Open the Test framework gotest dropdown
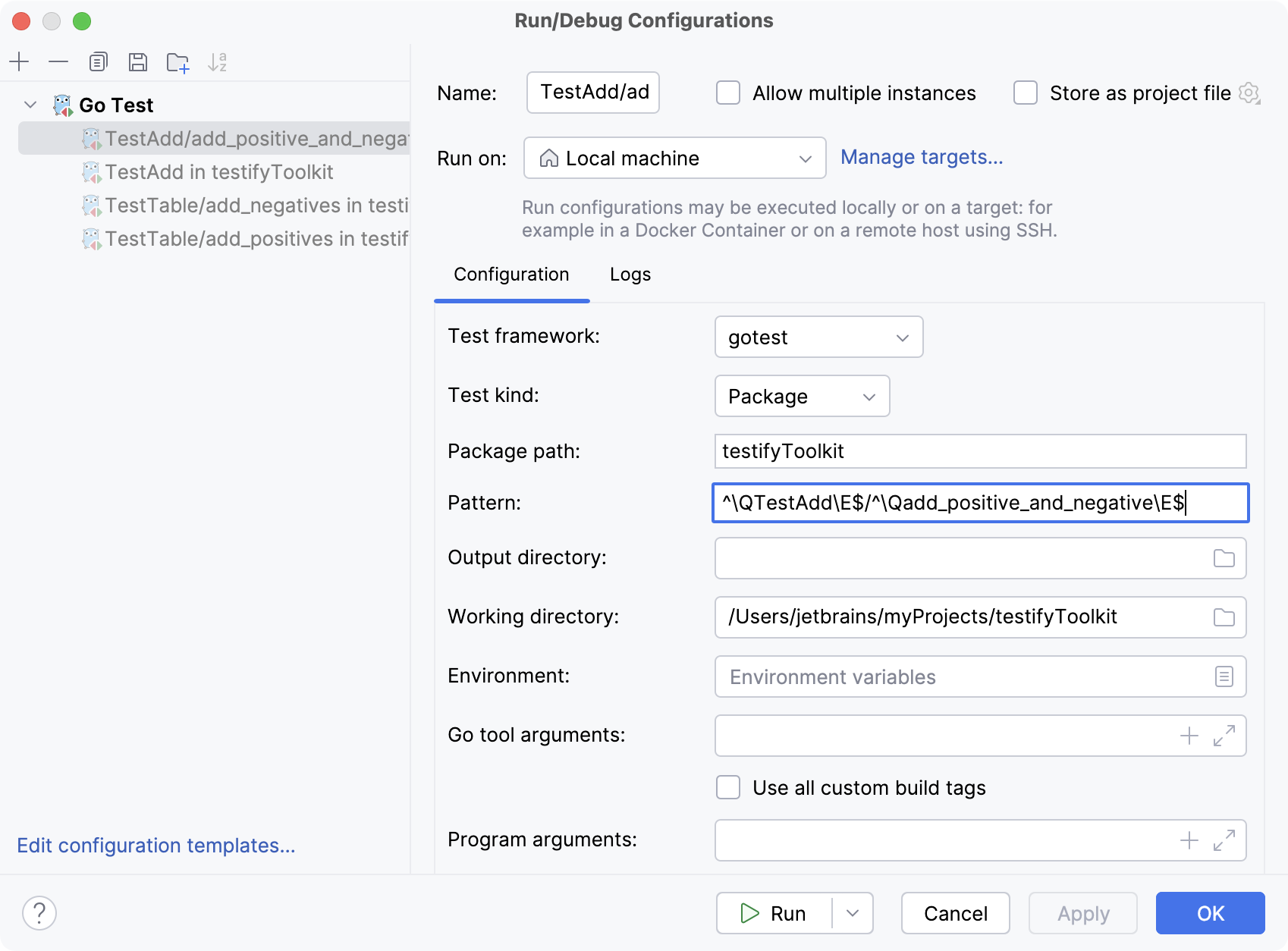The image size is (1288, 951). 818,337
